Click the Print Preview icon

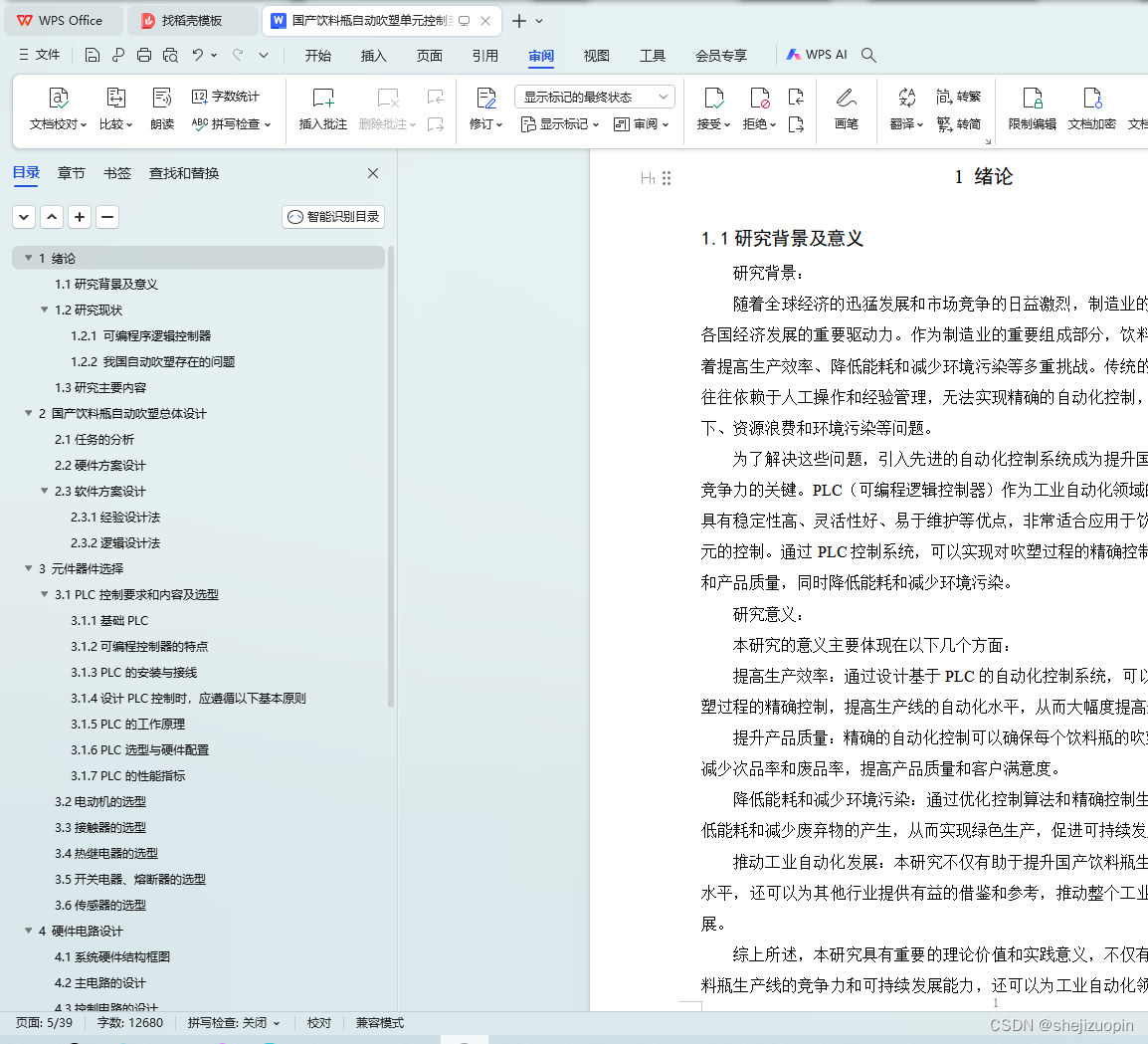(170, 55)
